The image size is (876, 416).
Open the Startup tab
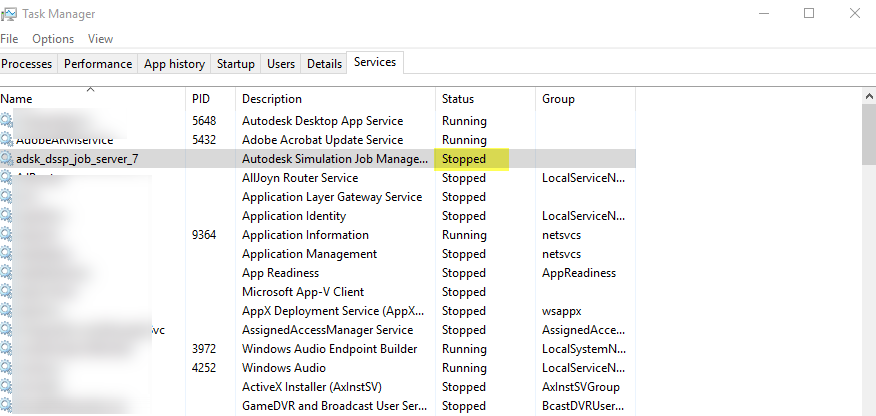[236, 64]
